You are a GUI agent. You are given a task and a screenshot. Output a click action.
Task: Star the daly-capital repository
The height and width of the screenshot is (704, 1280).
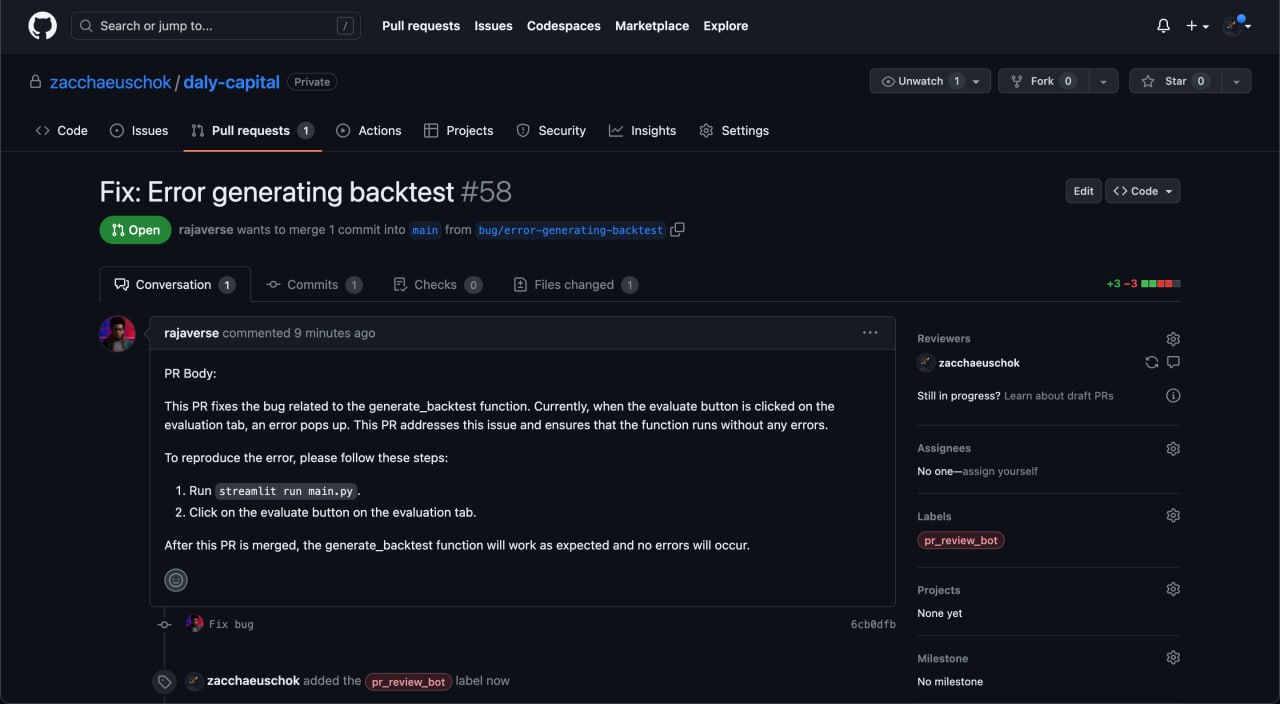tap(1175, 81)
